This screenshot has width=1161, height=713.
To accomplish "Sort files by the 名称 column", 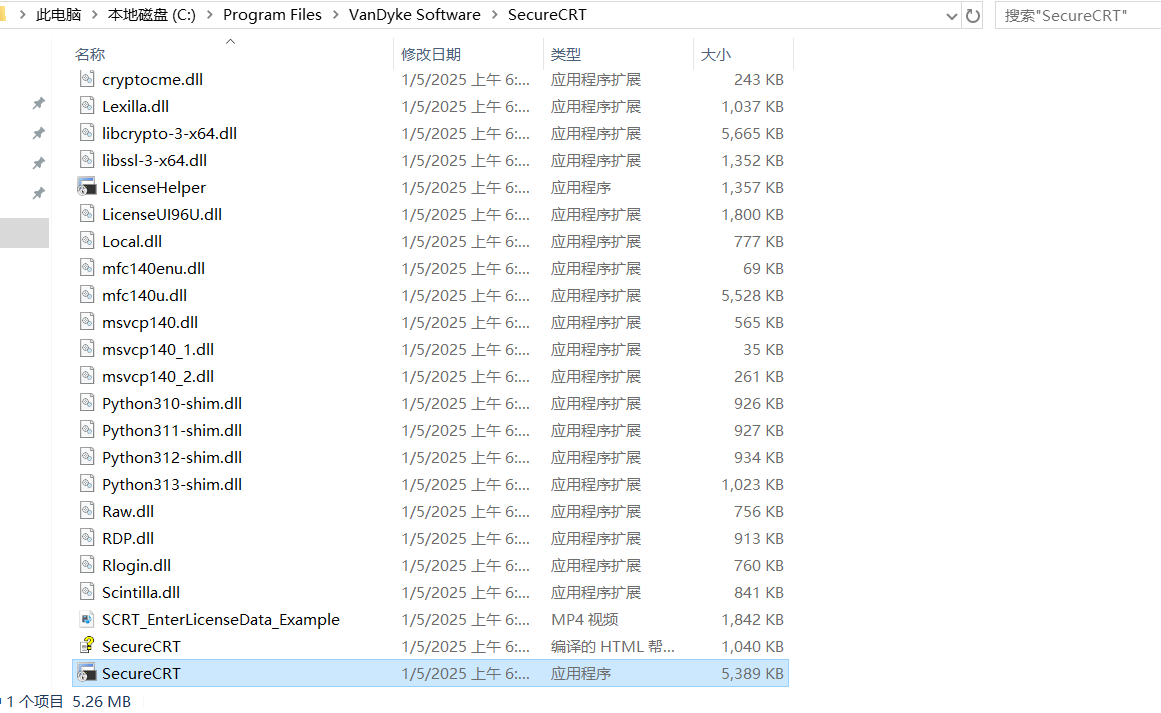I will (90, 54).
